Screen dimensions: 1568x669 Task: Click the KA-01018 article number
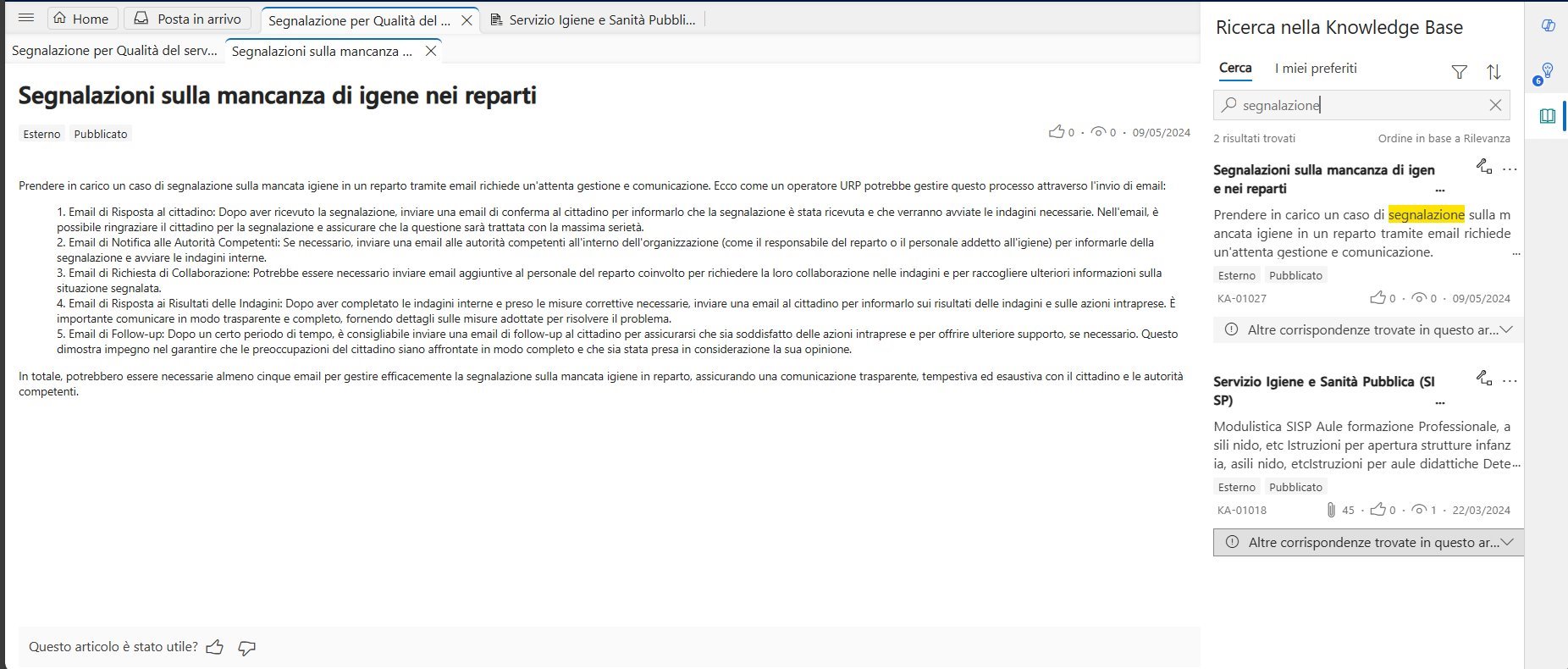[x=1242, y=510]
